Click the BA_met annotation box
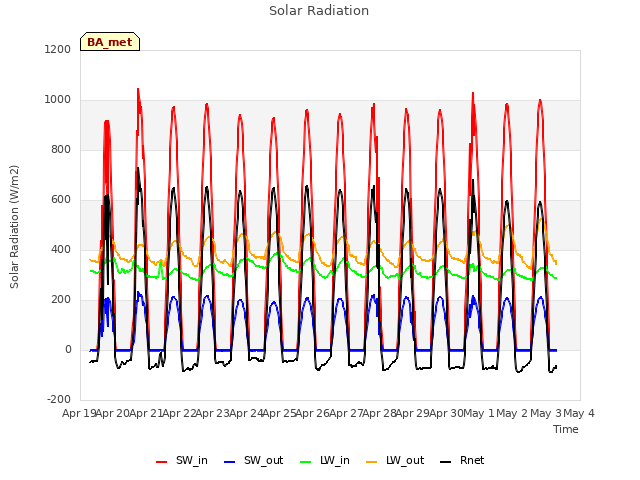This screenshot has height=480, width=640. point(110,42)
